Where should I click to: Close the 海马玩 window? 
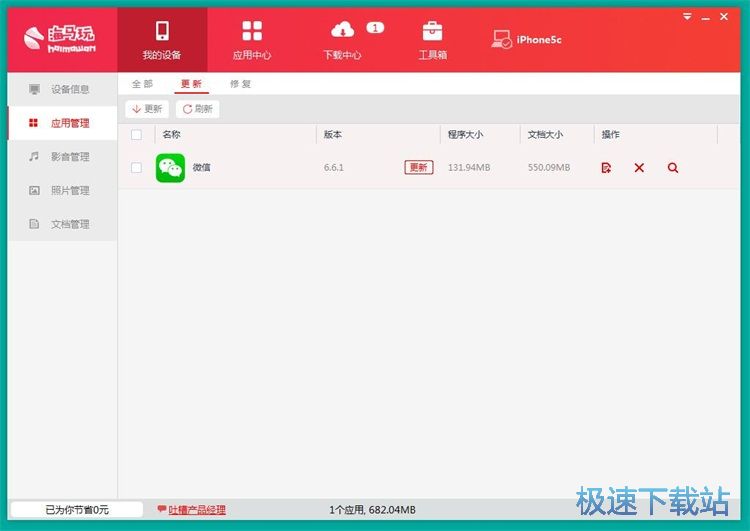tap(724, 17)
